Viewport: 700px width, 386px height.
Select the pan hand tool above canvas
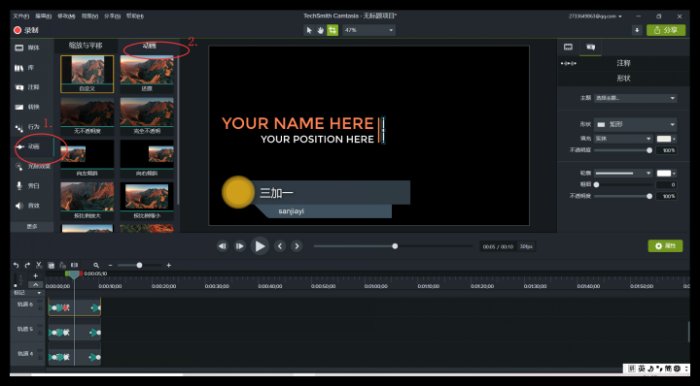(x=321, y=30)
